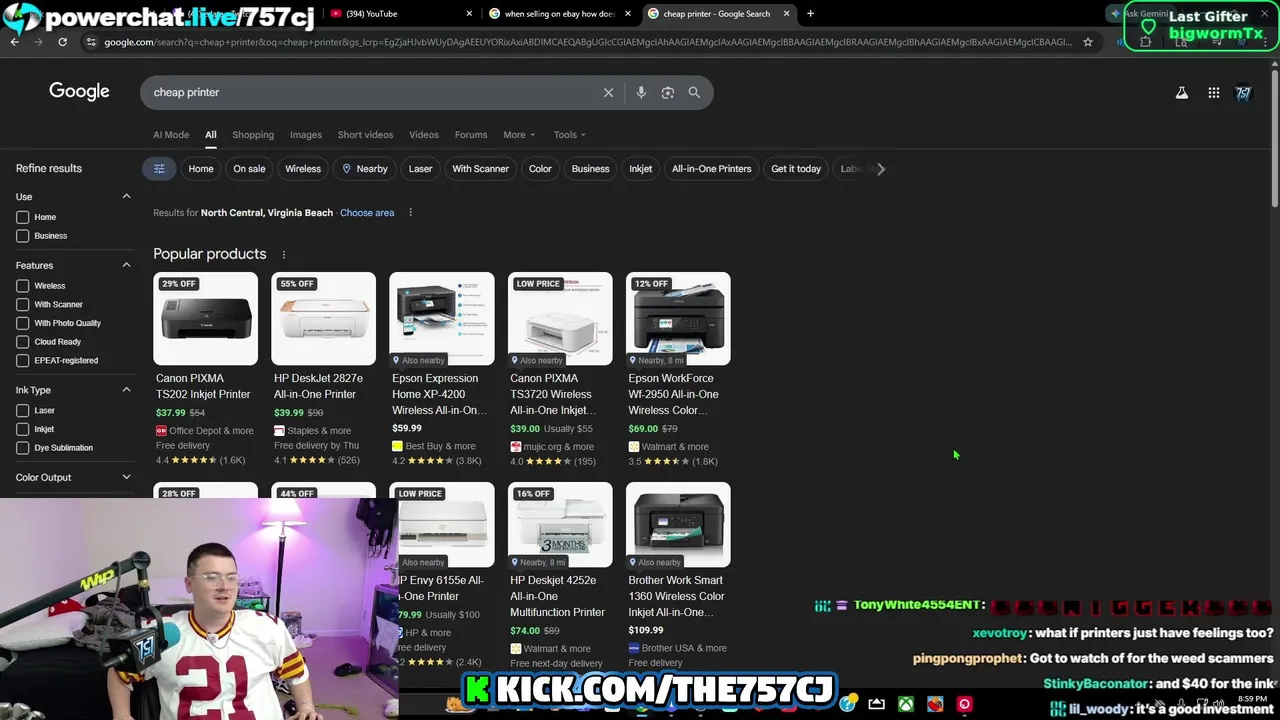This screenshot has height=720, width=1280.
Task: Tick the With Scanner checkbox
Action: [x=22, y=305]
